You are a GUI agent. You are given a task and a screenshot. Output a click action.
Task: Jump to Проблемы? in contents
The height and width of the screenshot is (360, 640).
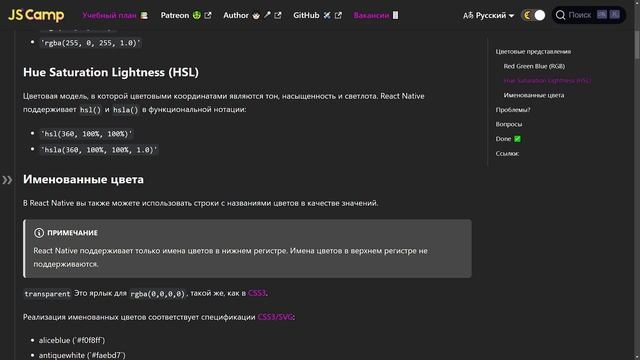pyautogui.click(x=513, y=110)
